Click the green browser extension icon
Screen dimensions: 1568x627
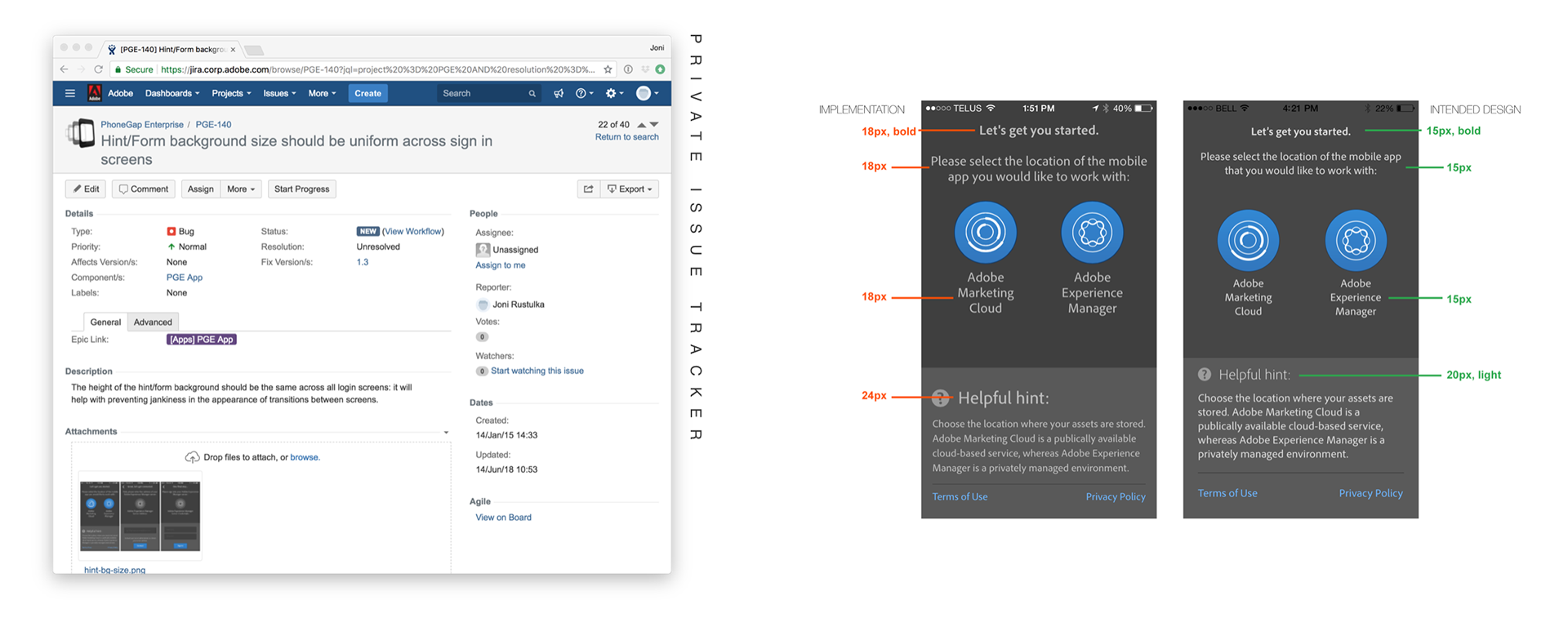coord(660,69)
